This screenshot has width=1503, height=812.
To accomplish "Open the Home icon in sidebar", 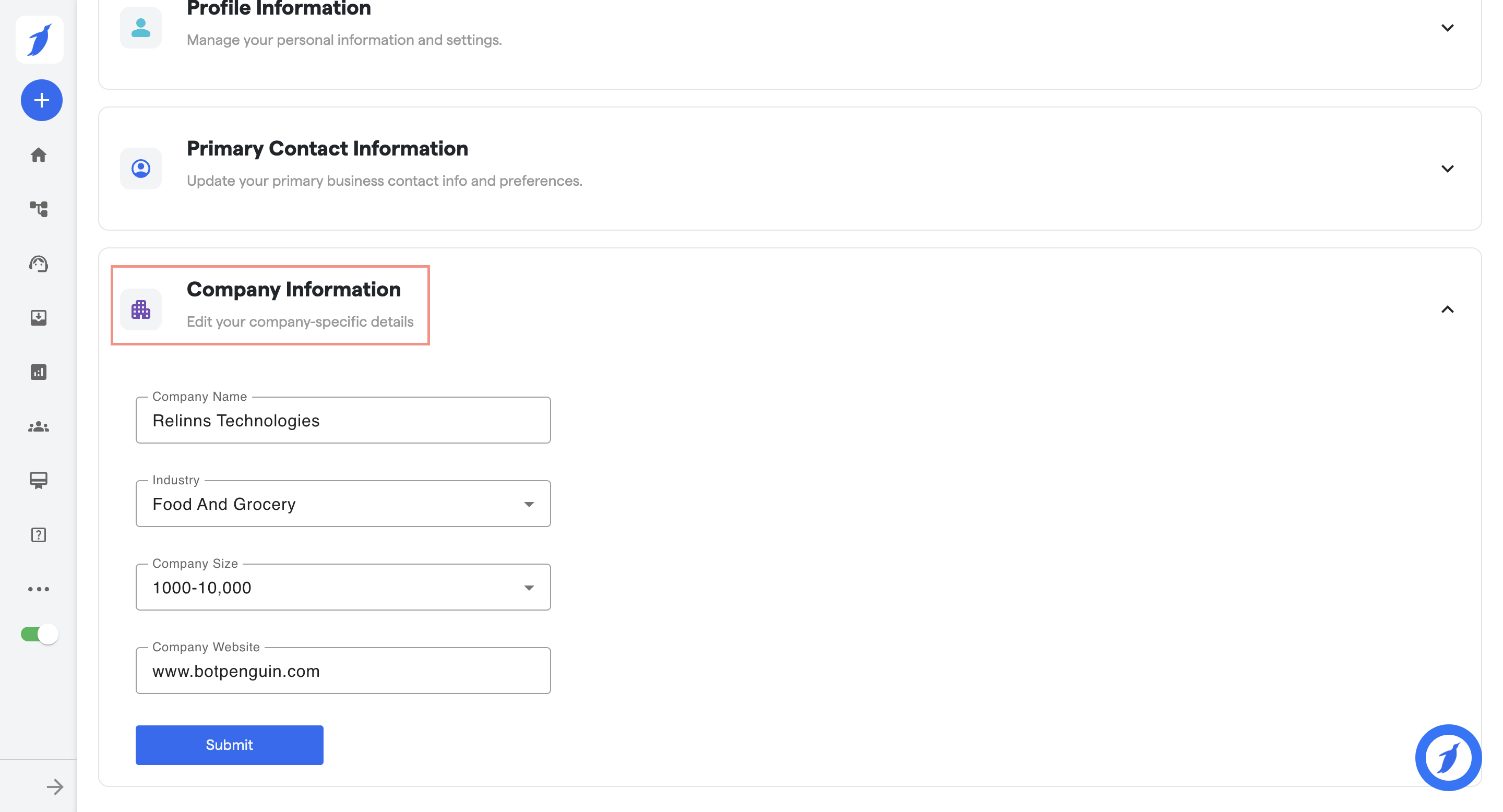I will (39, 155).
